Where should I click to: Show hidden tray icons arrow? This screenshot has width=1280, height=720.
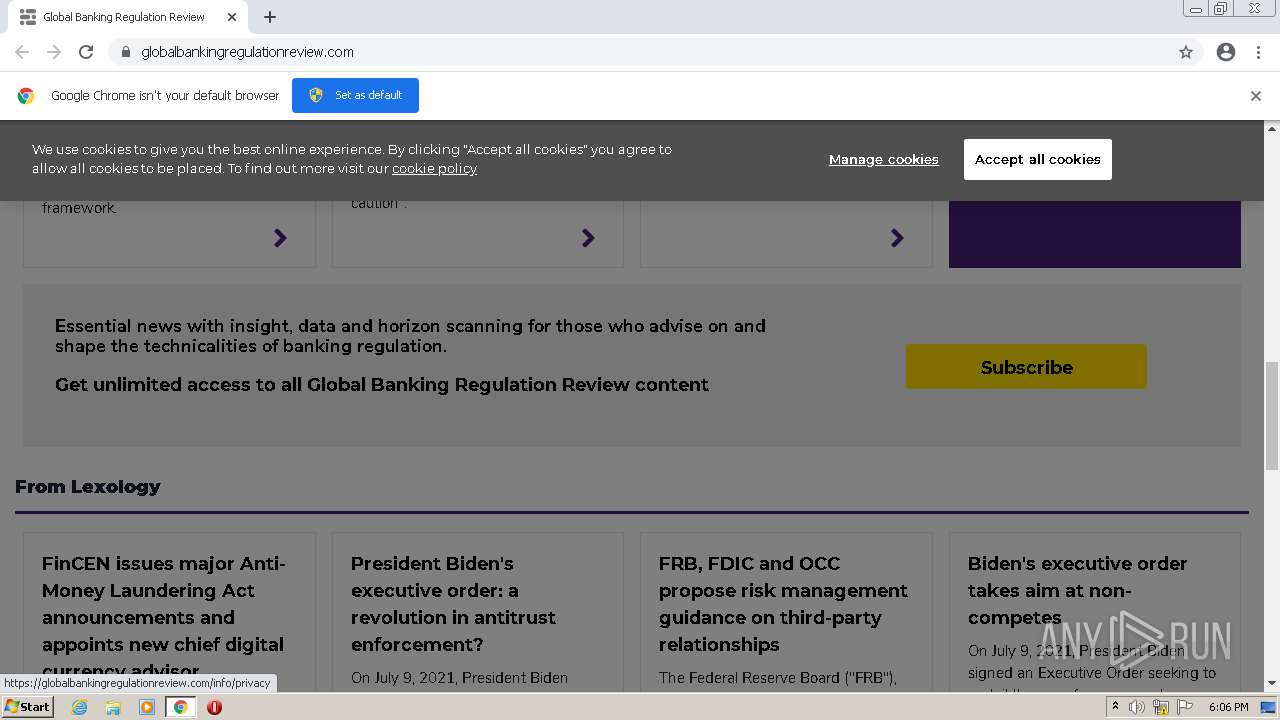(x=1115, y=707)
